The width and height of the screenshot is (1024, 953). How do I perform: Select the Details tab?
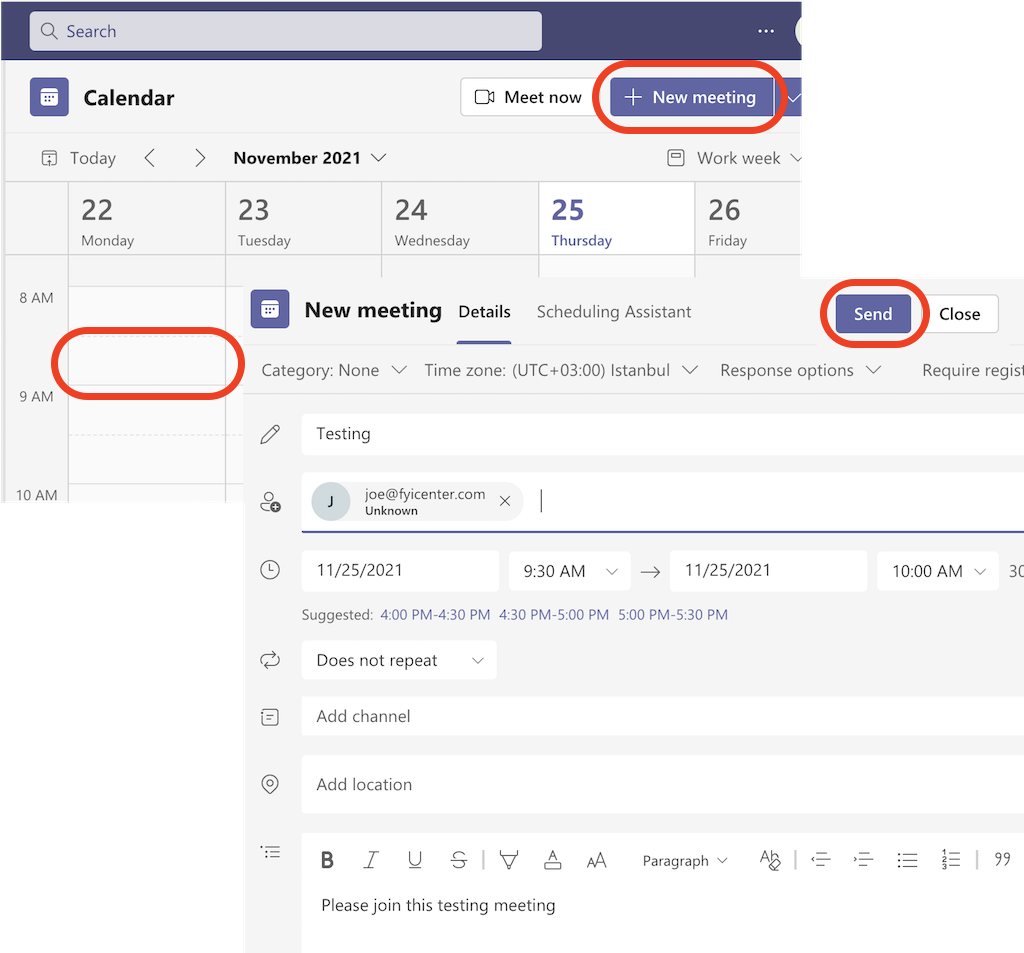484,312
